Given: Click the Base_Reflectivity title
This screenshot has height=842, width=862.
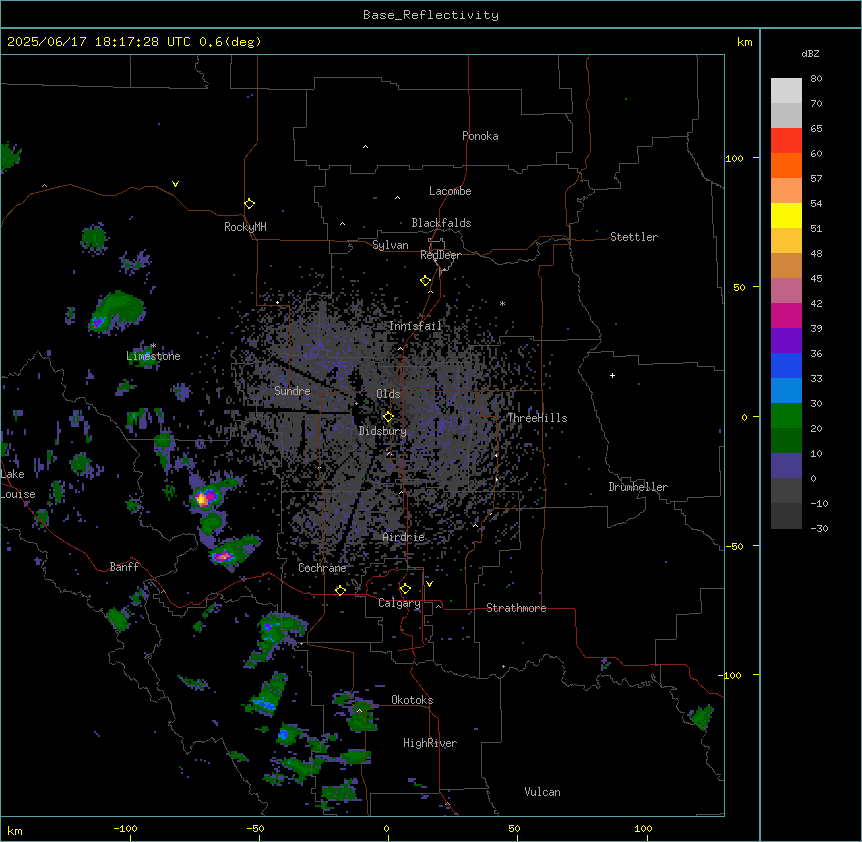Looking at the screenshot, I should [x=431, y=15].
